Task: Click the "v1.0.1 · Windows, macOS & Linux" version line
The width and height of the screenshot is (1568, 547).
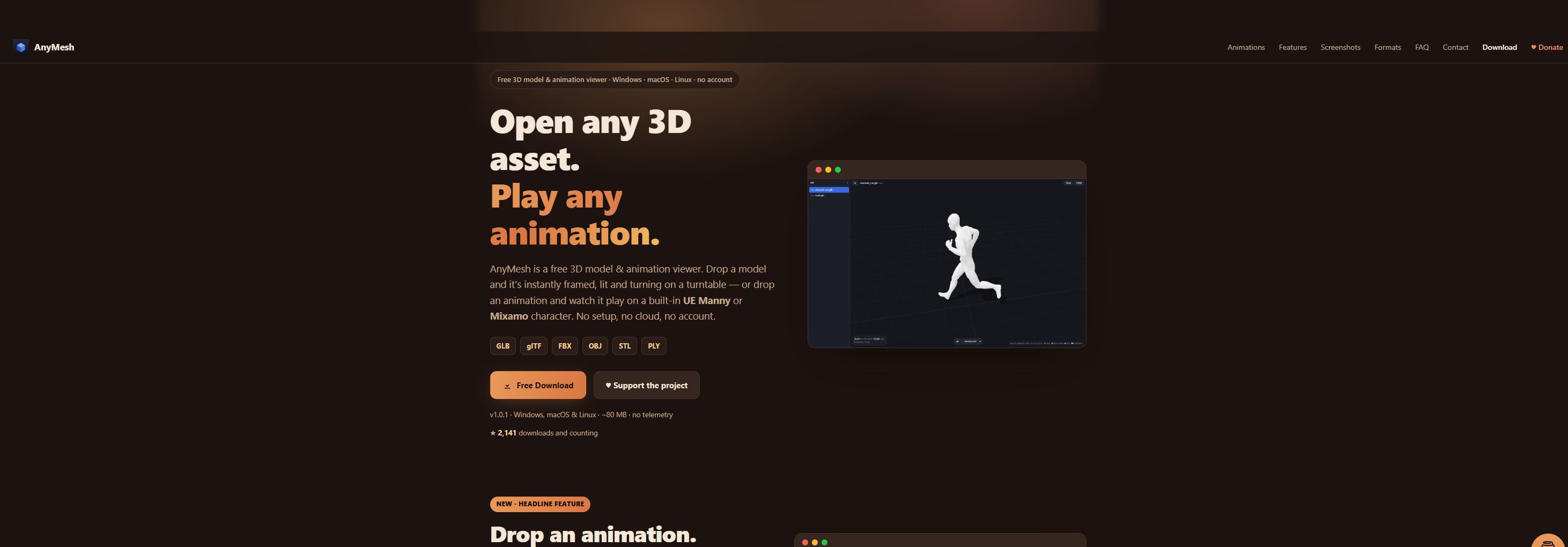Action: pos(581,415)
